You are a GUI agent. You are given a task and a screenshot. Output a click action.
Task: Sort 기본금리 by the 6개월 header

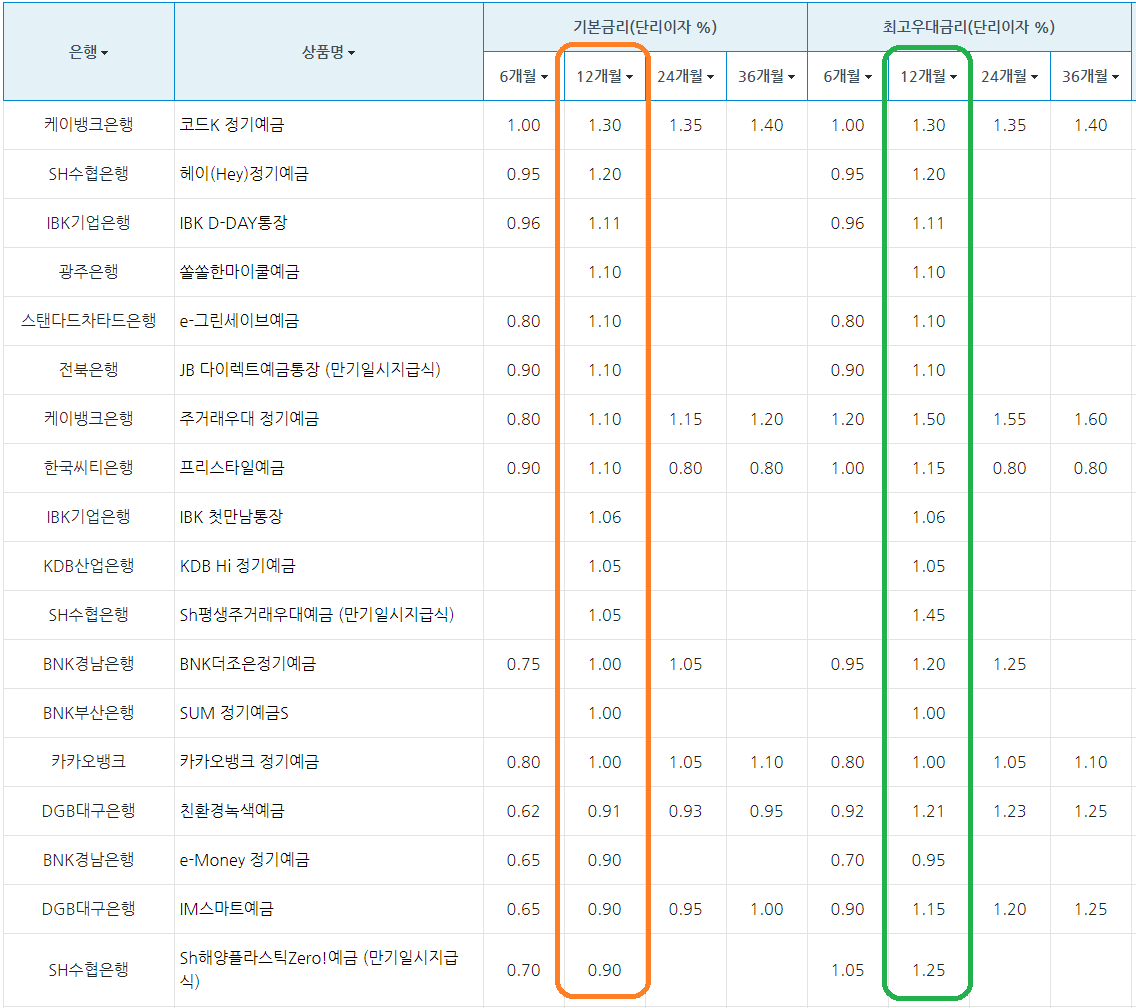[523, 76]
